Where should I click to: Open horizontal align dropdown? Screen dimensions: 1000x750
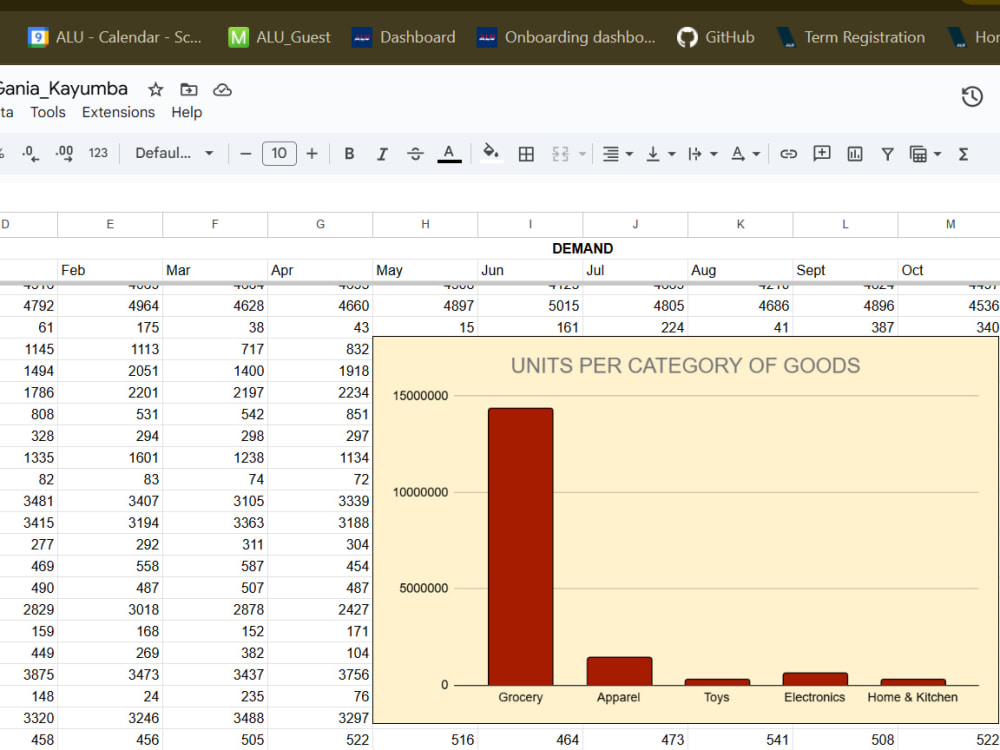pos(617,154)
